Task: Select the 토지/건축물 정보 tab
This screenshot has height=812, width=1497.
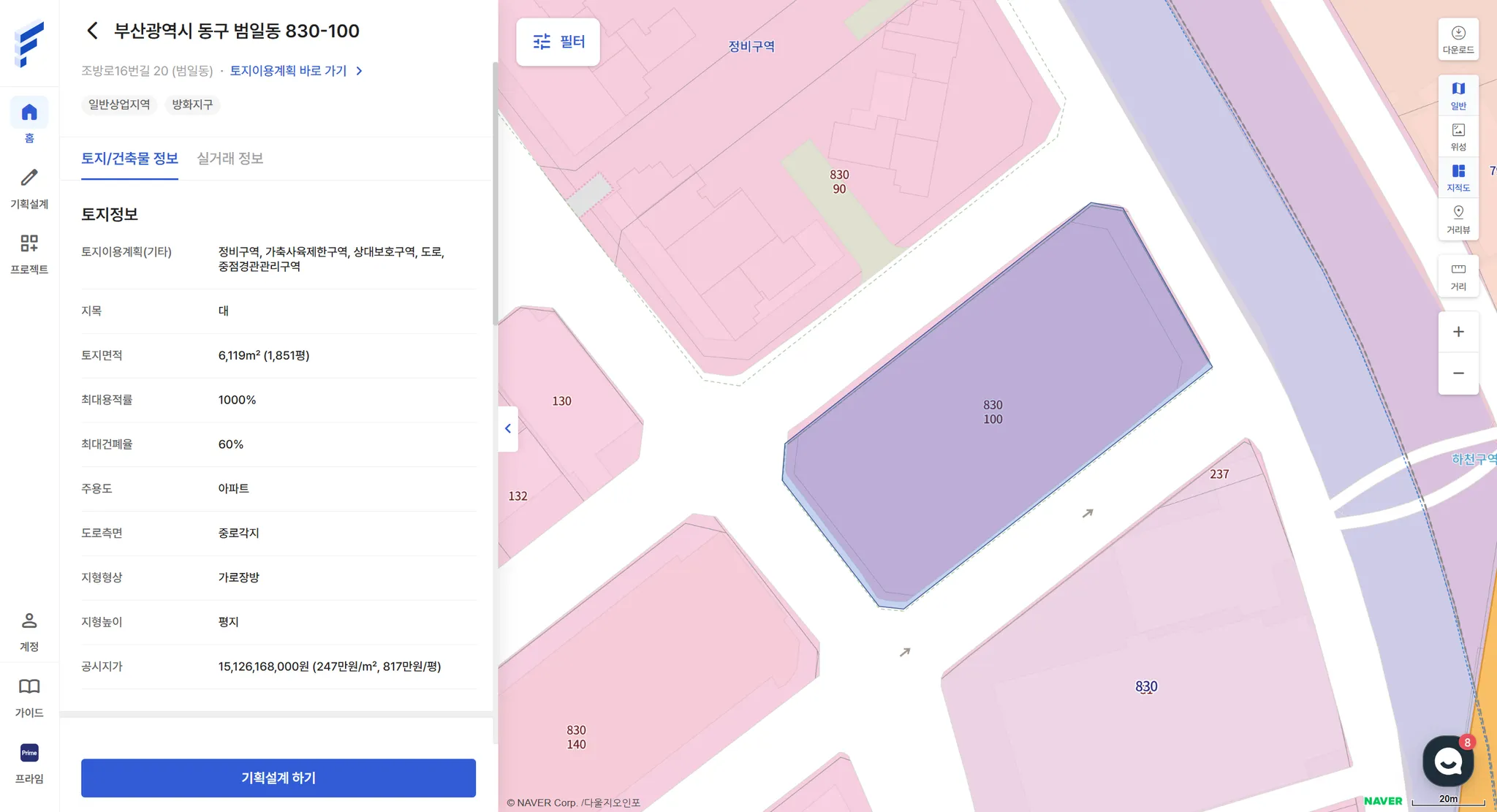Action: pos(129,159)
